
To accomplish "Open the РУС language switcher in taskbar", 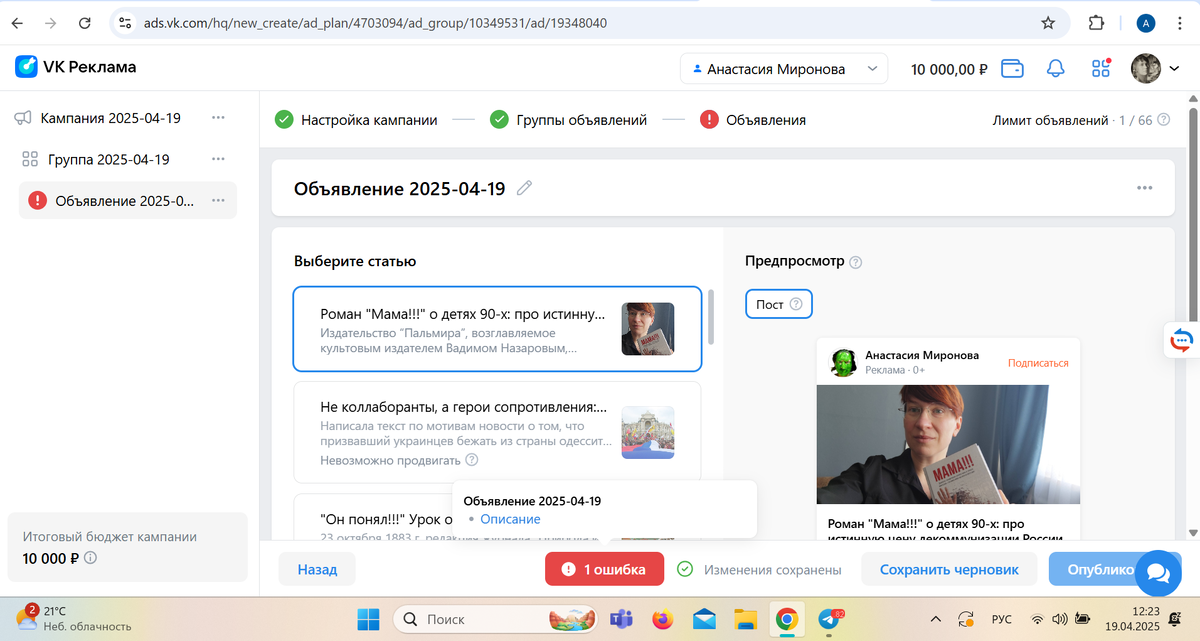I will click(x=1001, y=619).
